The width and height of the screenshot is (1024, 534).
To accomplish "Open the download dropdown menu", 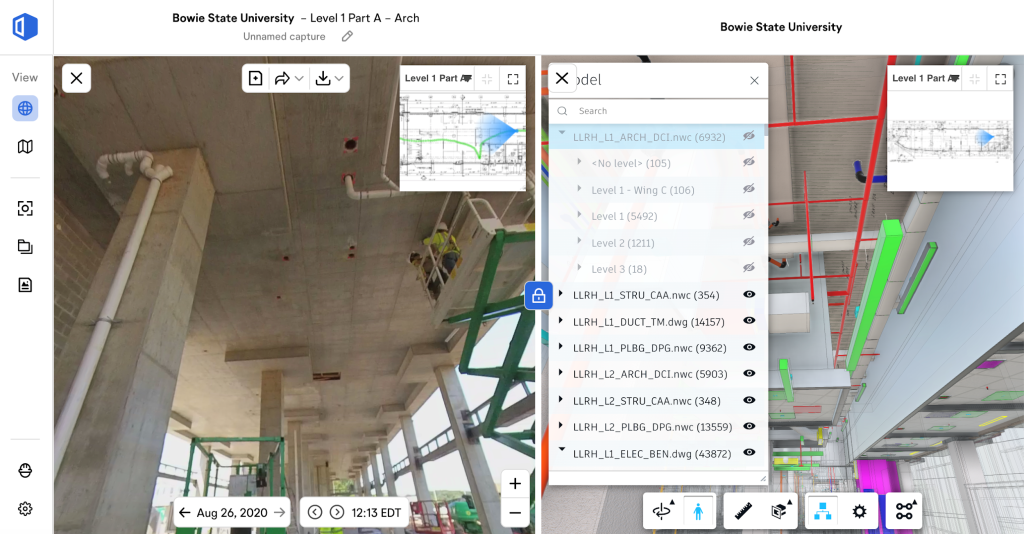I will tap(329, 78).
